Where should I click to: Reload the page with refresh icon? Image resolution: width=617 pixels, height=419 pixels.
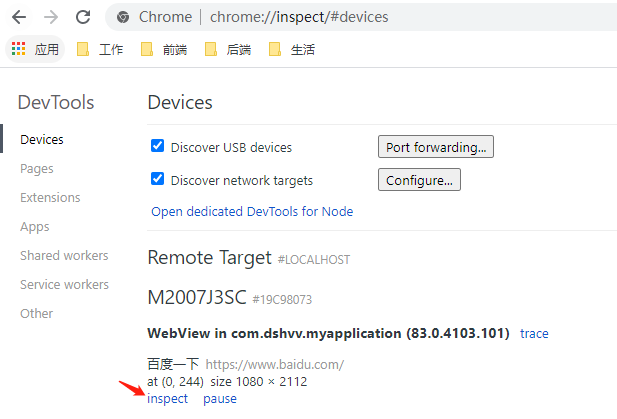click(x=83, y=17)
